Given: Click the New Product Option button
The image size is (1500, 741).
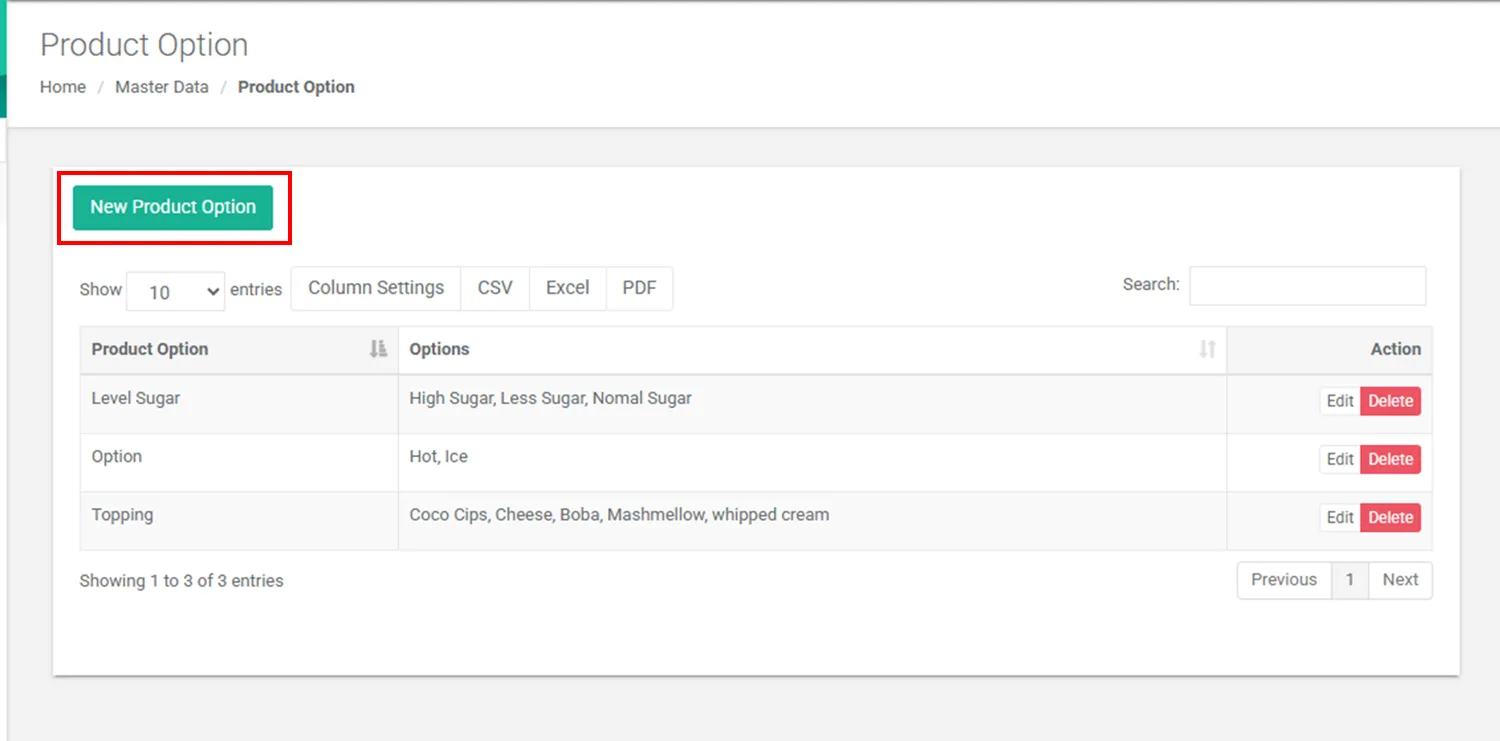Looking at the screenshot, I should [x=173, y=207].
